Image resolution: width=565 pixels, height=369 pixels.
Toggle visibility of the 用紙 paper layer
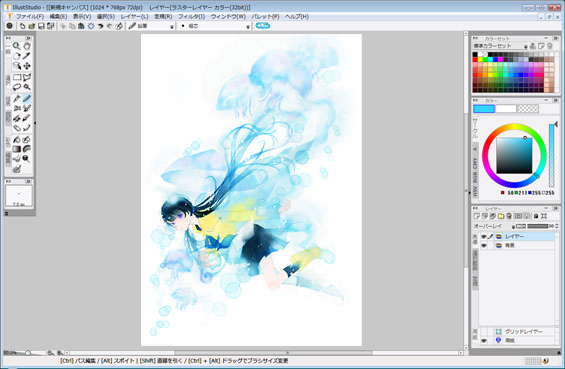coord(484,341)
